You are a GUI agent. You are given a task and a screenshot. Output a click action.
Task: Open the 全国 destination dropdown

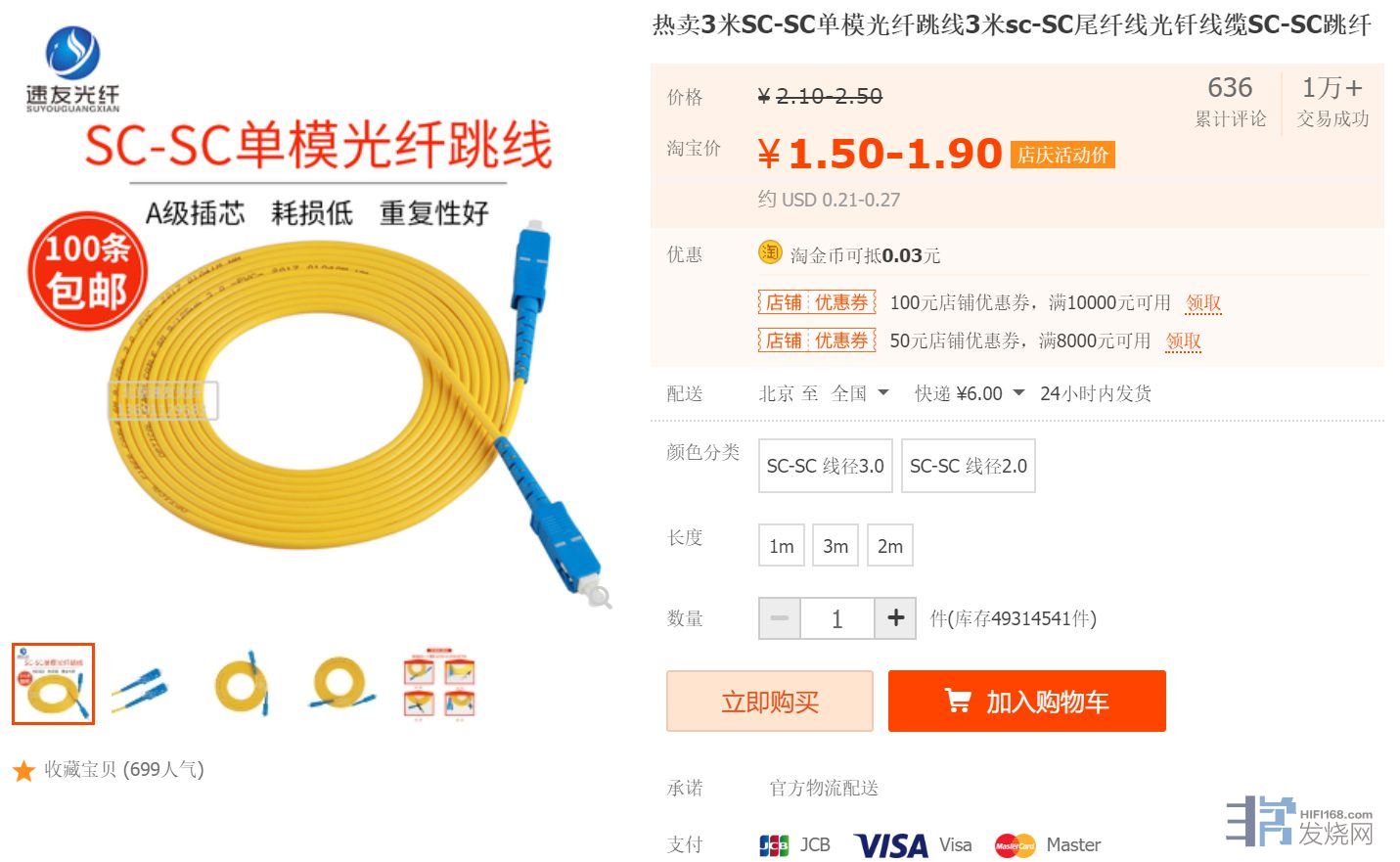click(x=860, y=393)
